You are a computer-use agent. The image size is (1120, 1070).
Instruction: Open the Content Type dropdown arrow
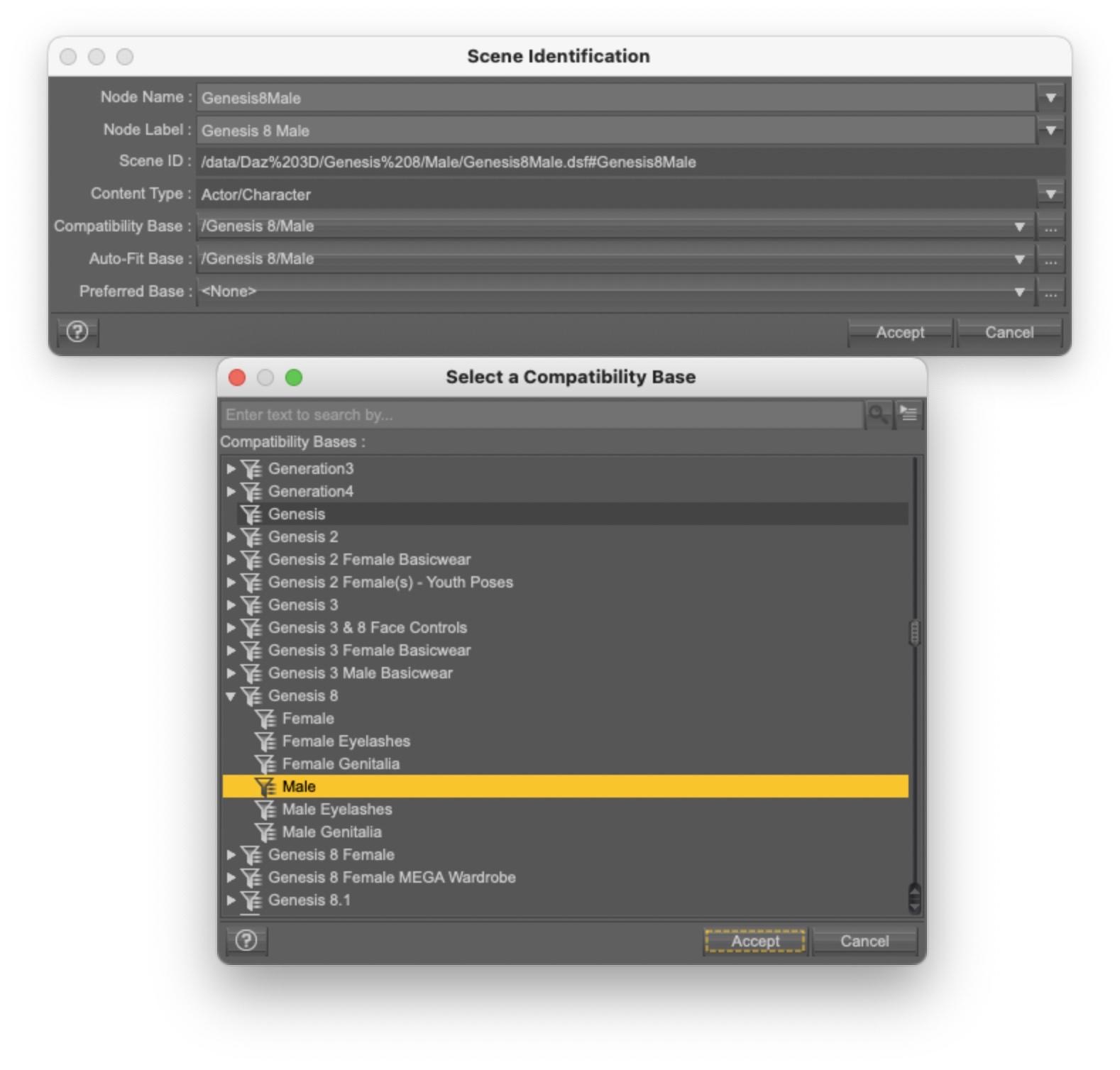pos(1050,194)
